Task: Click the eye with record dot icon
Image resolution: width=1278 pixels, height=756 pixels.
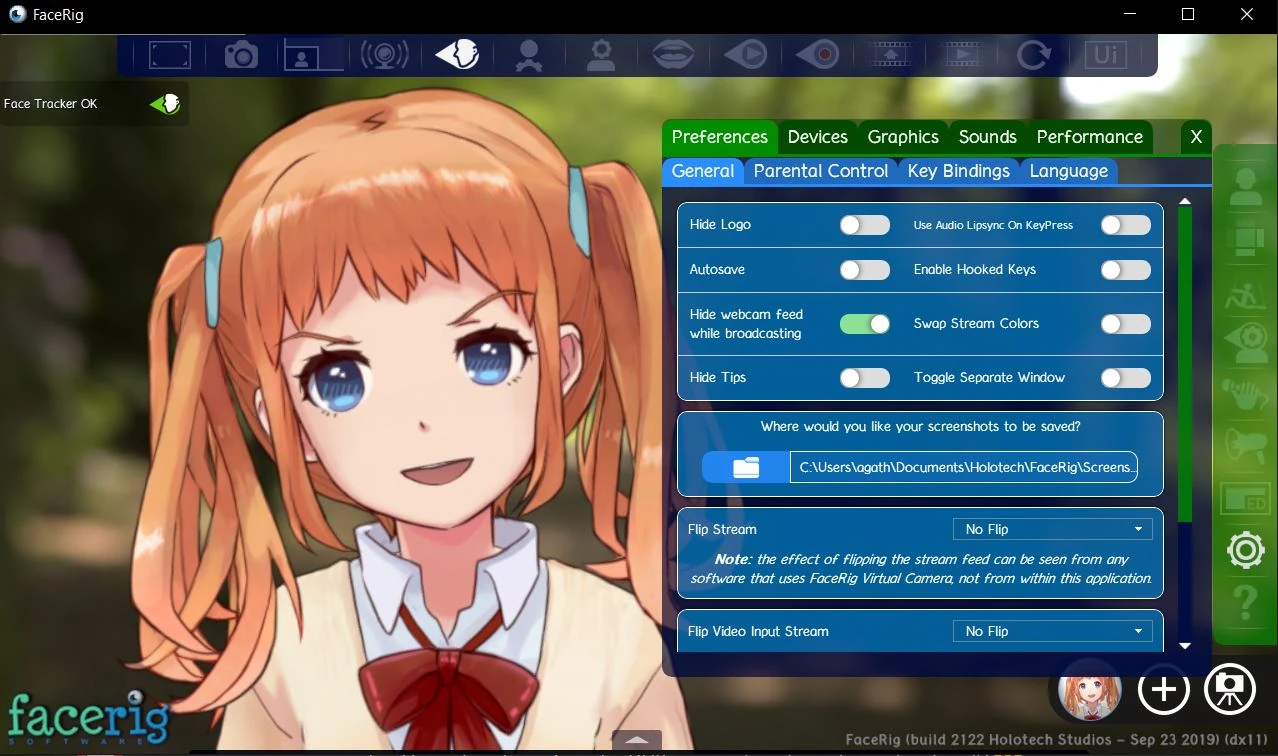Action: pos(817,54)
